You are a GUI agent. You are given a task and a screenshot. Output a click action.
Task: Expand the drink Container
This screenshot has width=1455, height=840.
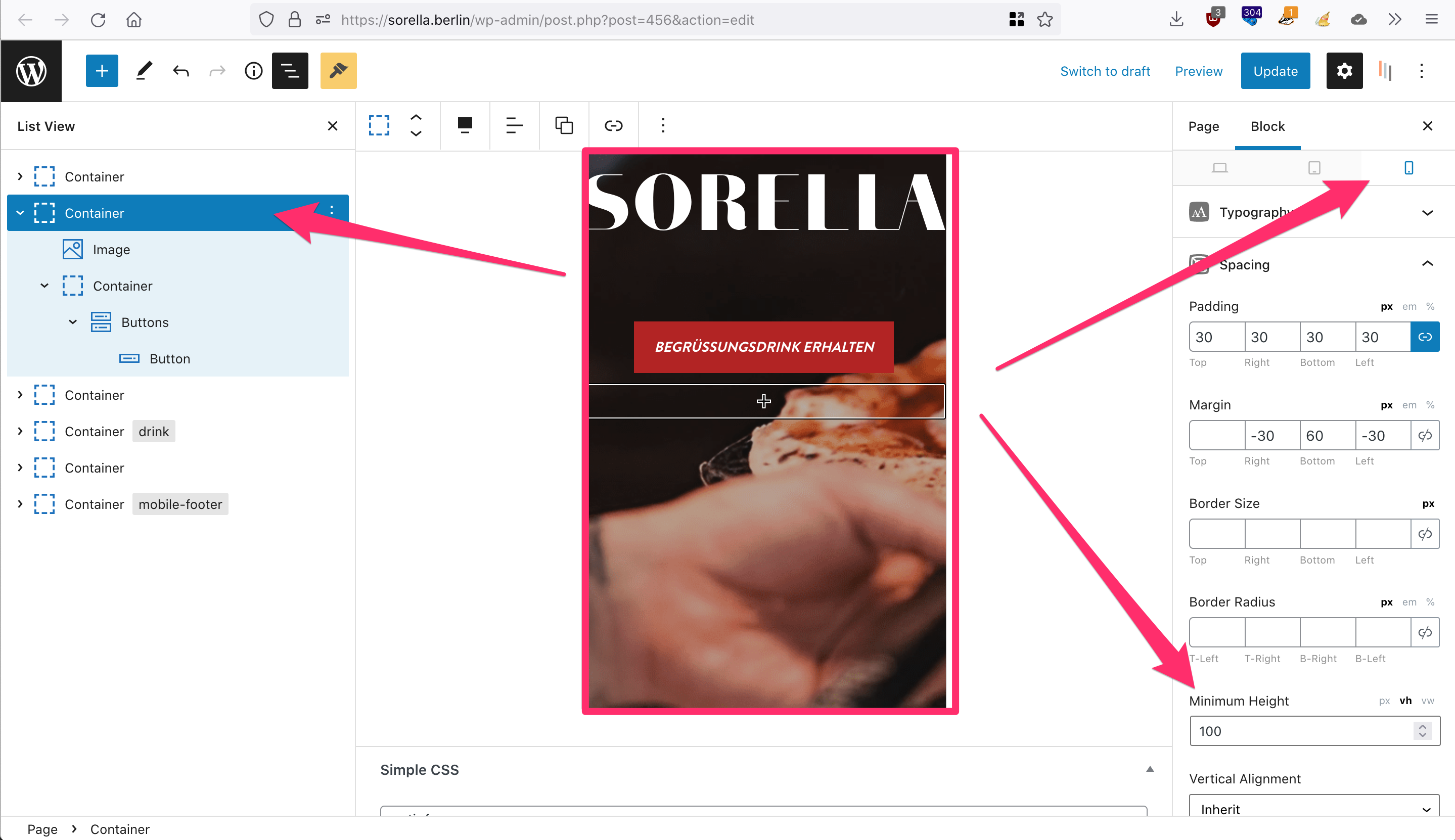click(x=20, y=432)
